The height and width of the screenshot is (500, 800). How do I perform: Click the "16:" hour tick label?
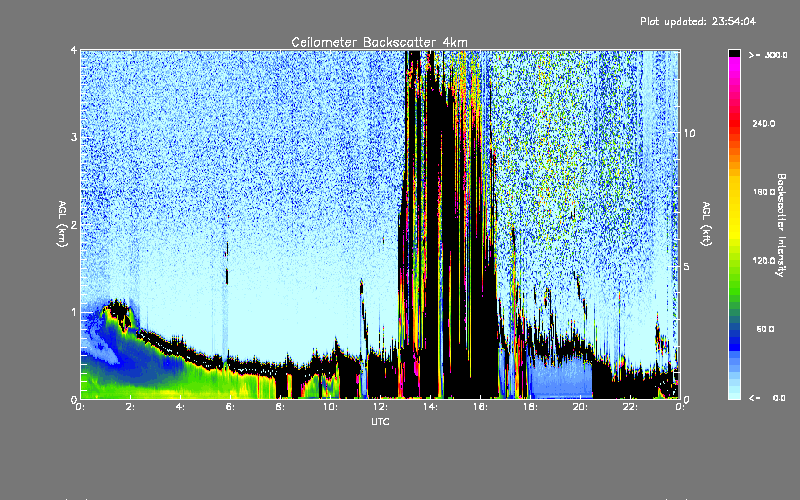[480, 407]
